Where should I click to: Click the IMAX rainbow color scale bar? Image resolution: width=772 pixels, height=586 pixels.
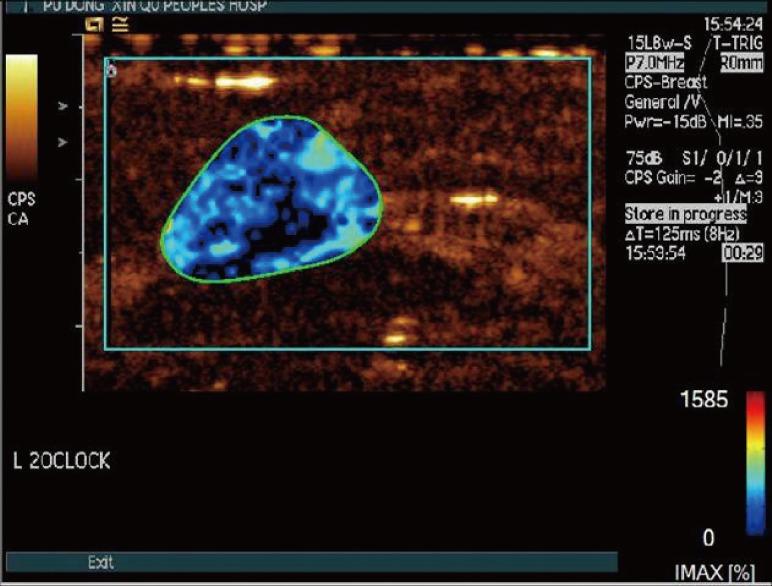coord(755,463)
